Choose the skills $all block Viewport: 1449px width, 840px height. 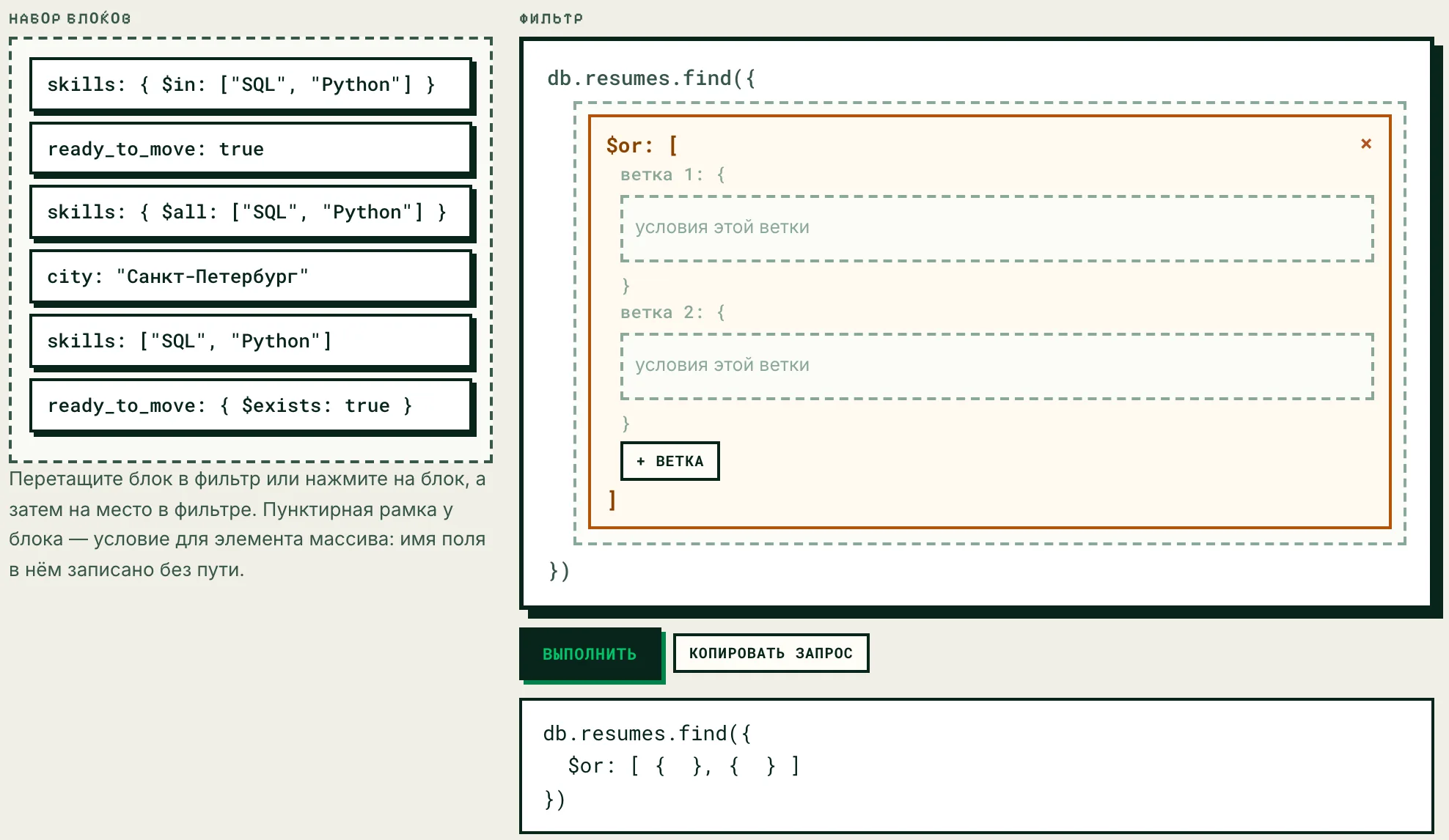[x=250, y=213]
